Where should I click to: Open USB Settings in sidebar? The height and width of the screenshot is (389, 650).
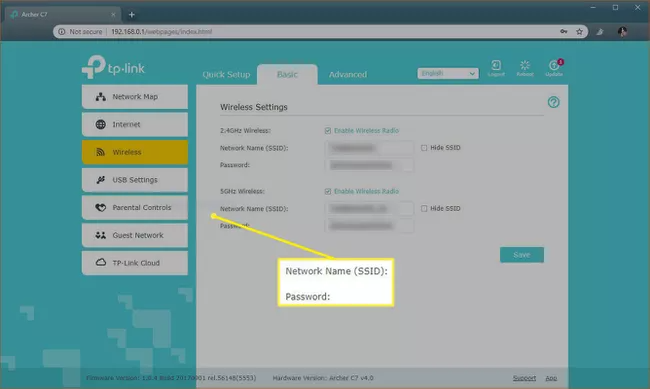tap(135, 180)
